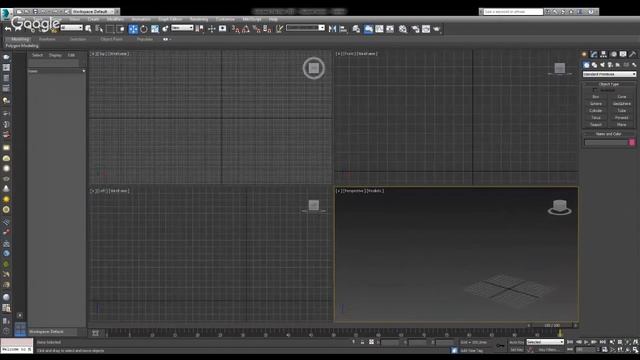Switch to the Motion command panel tab
640x360 pixels.
(613, 54)
